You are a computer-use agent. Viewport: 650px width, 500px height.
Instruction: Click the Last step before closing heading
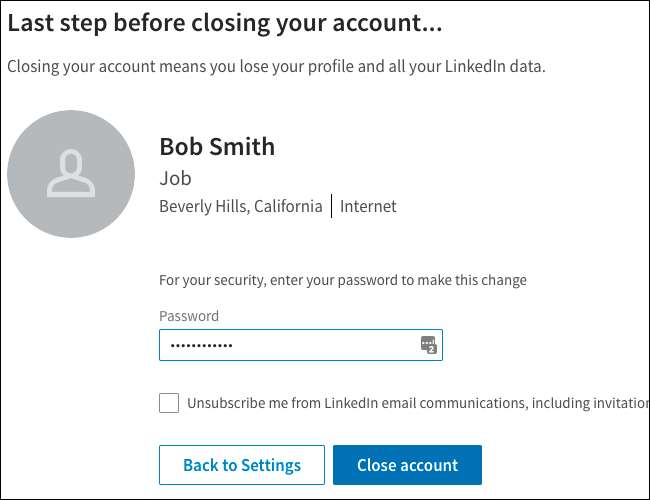(225, 22)
